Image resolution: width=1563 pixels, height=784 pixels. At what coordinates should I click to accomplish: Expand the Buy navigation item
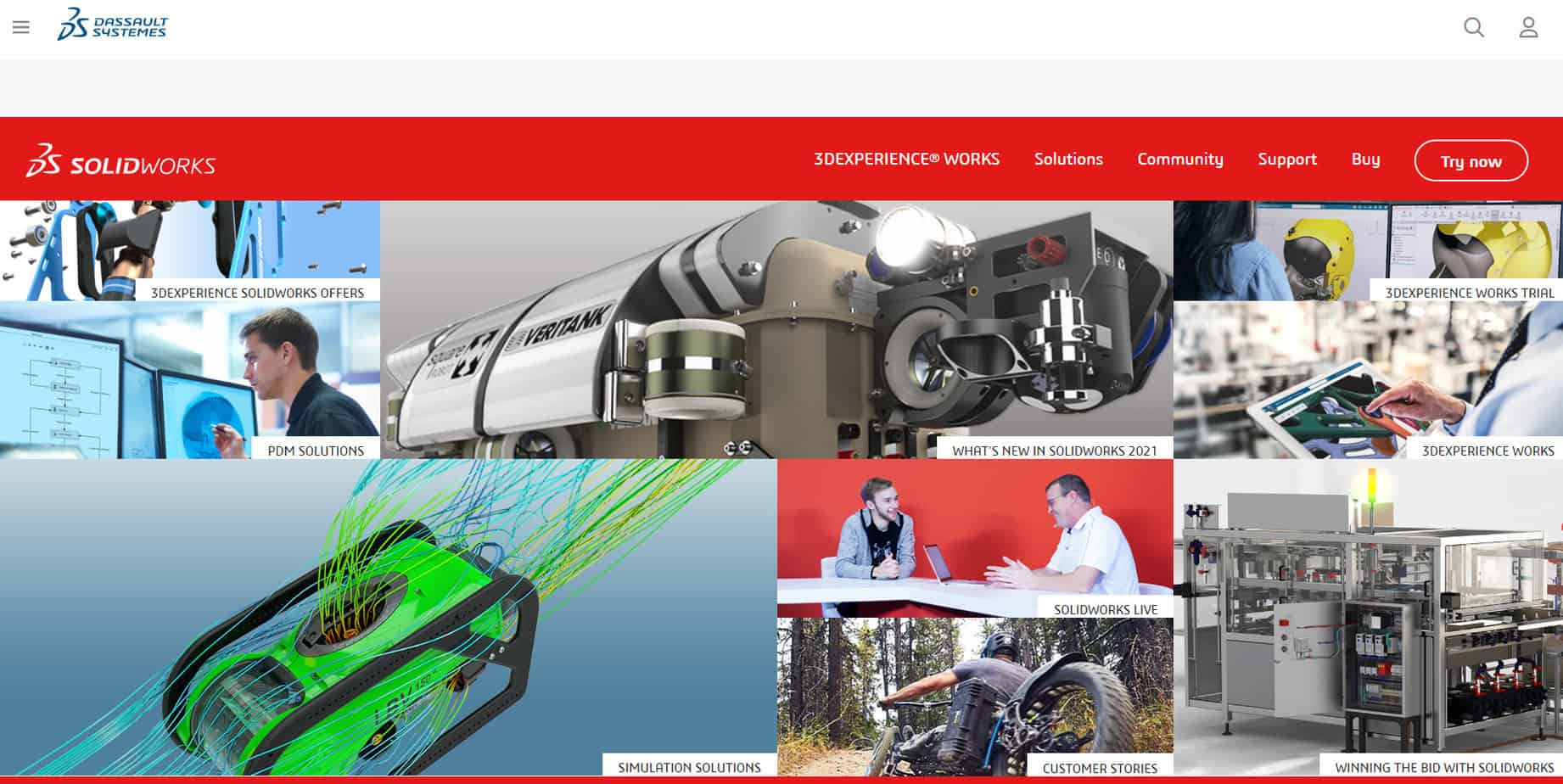pos(1366,160)
